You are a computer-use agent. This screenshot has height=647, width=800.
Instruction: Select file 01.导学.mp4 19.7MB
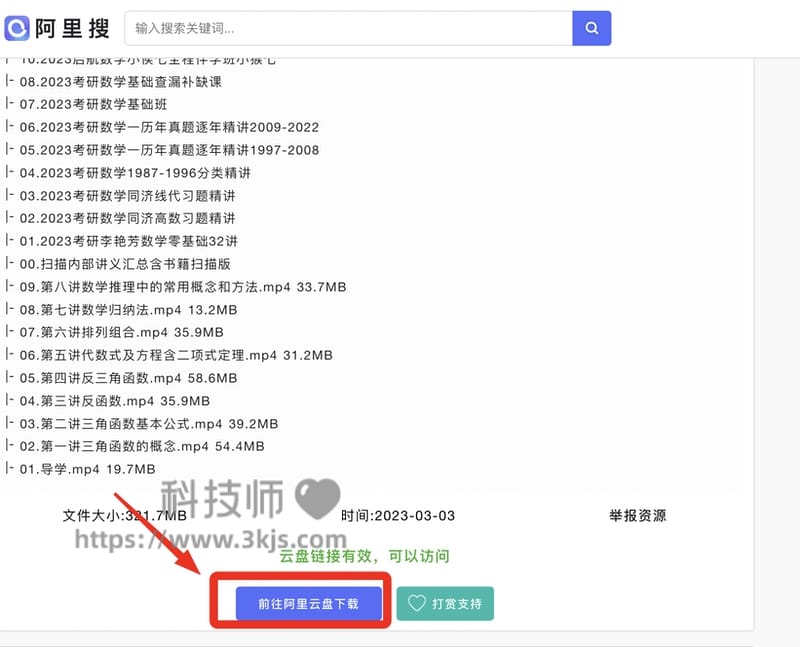[87, 469]
